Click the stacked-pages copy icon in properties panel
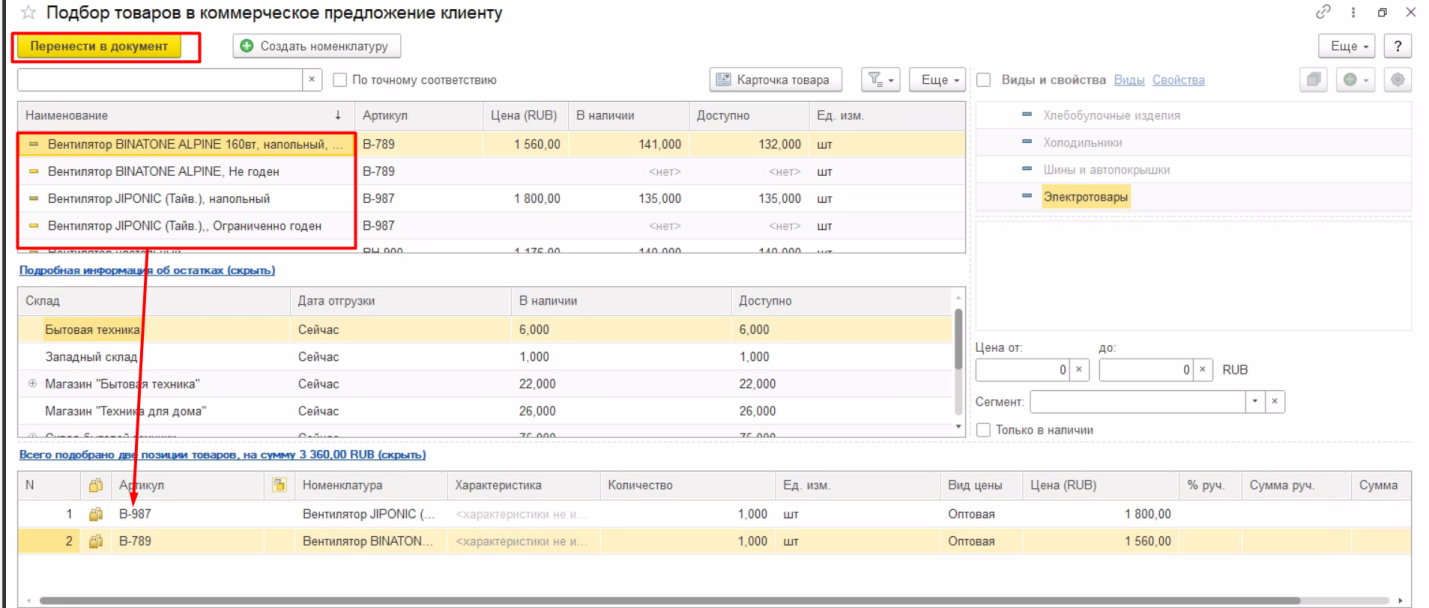 click(x=1314, y=80)
